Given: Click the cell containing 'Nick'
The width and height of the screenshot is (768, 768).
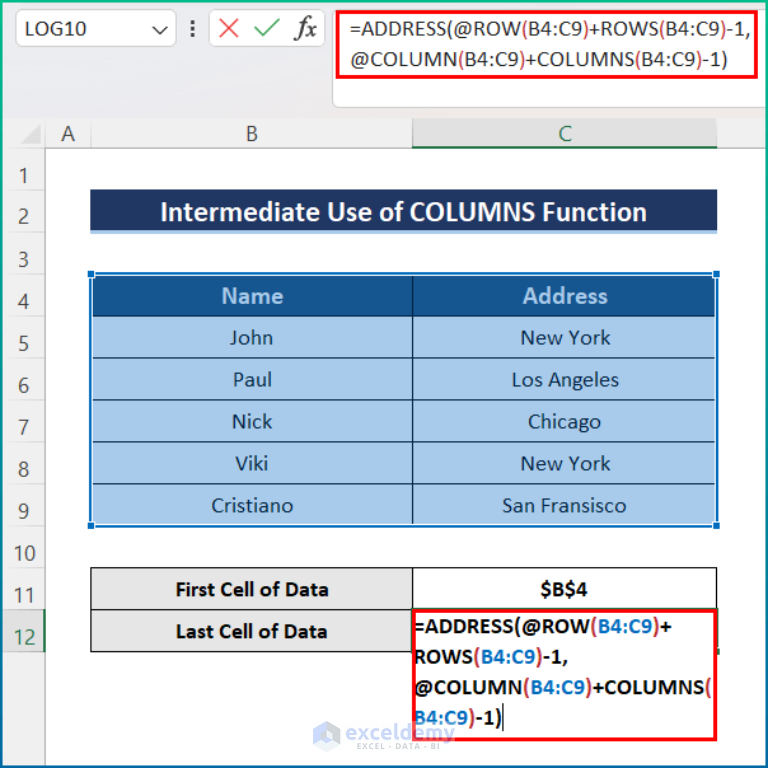Looking at the screenshot, I should [252, 421].
